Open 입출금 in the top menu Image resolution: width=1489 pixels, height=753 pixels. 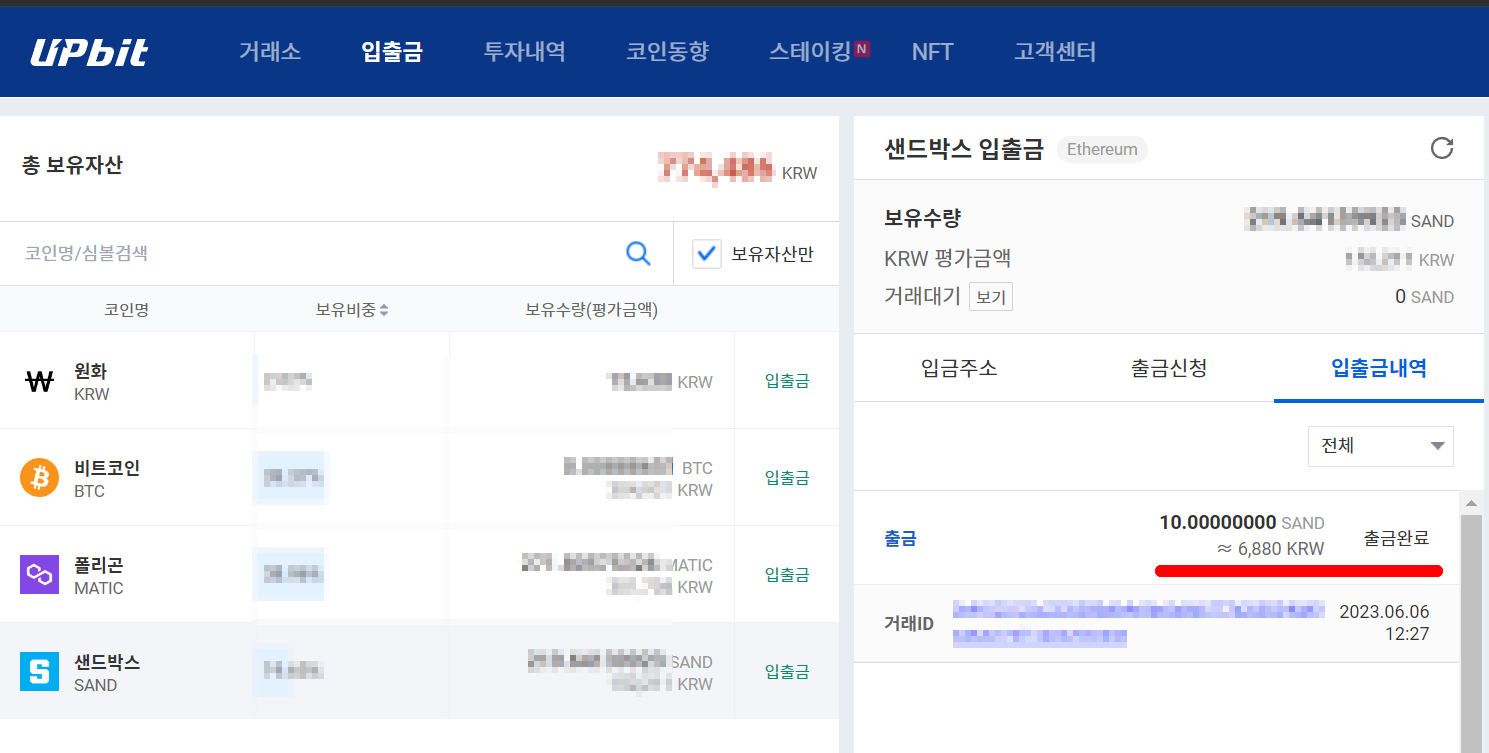[x=392, y=52]
